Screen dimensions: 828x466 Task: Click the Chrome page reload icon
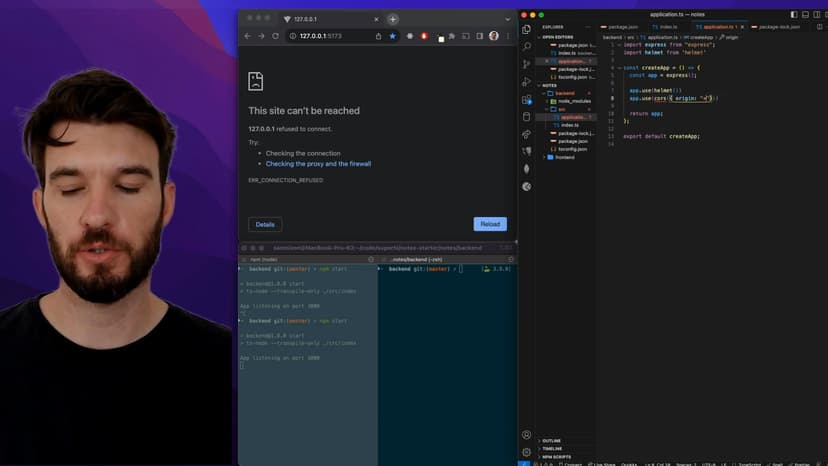[275, 36]
